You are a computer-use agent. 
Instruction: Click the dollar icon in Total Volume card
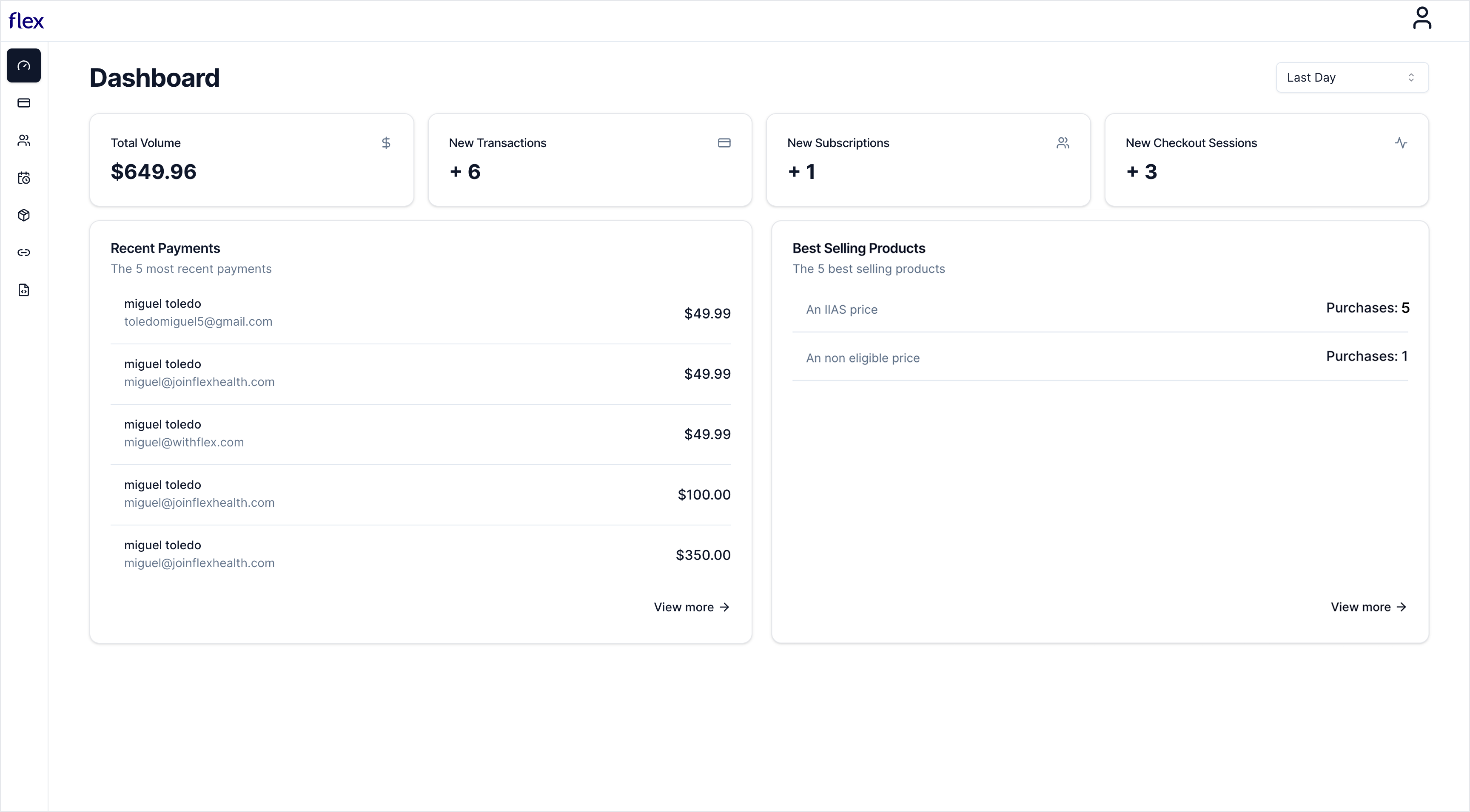[x=386, y=142]
